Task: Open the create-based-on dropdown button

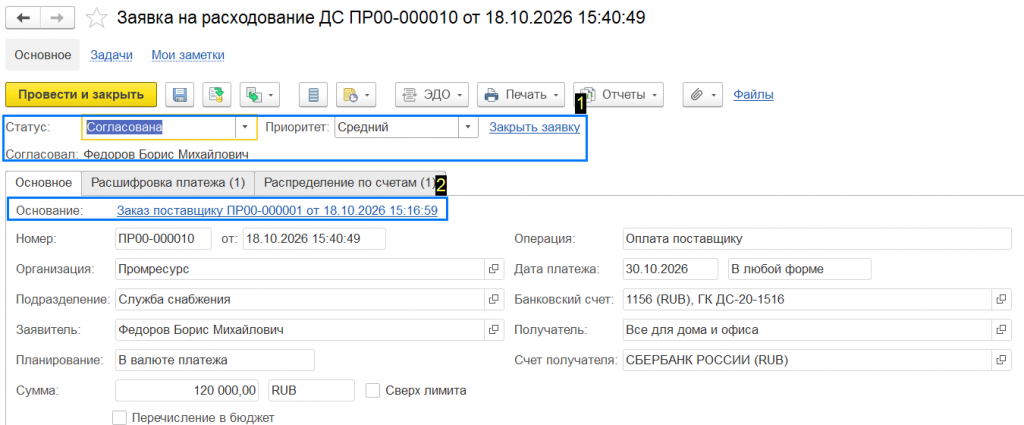Action: click(260, 95)
